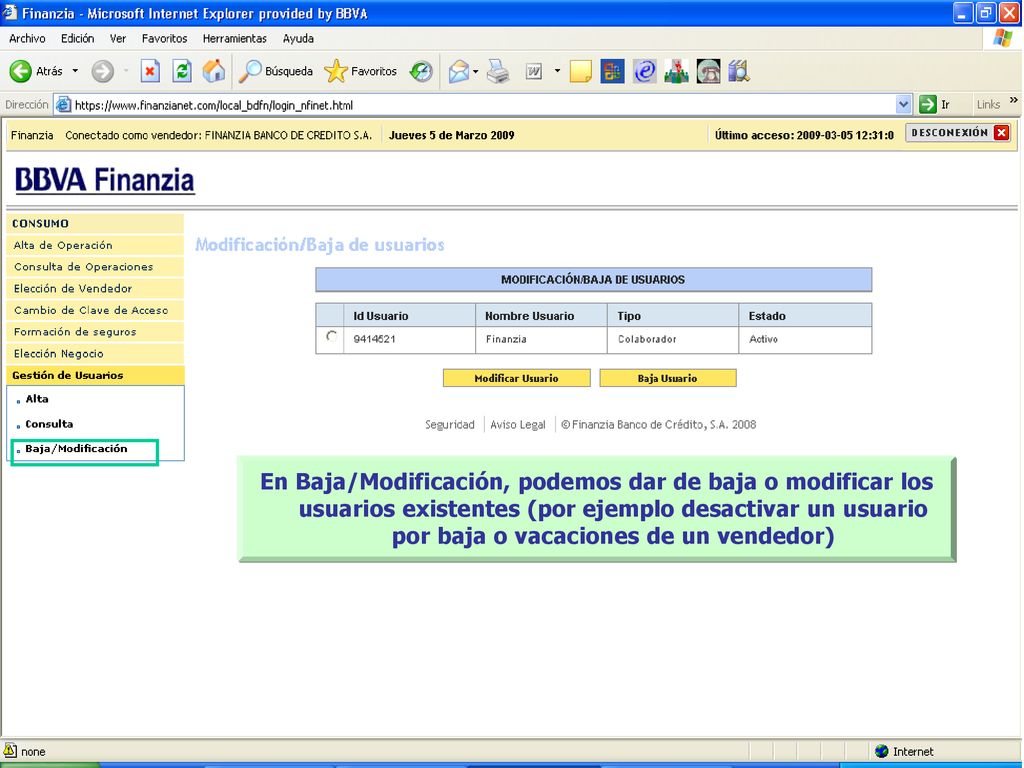The height and width of the screenshot is (768, 1024).
Task: Select Alta under Gestión de Usuarios
Action: click(x=37, y=399)
